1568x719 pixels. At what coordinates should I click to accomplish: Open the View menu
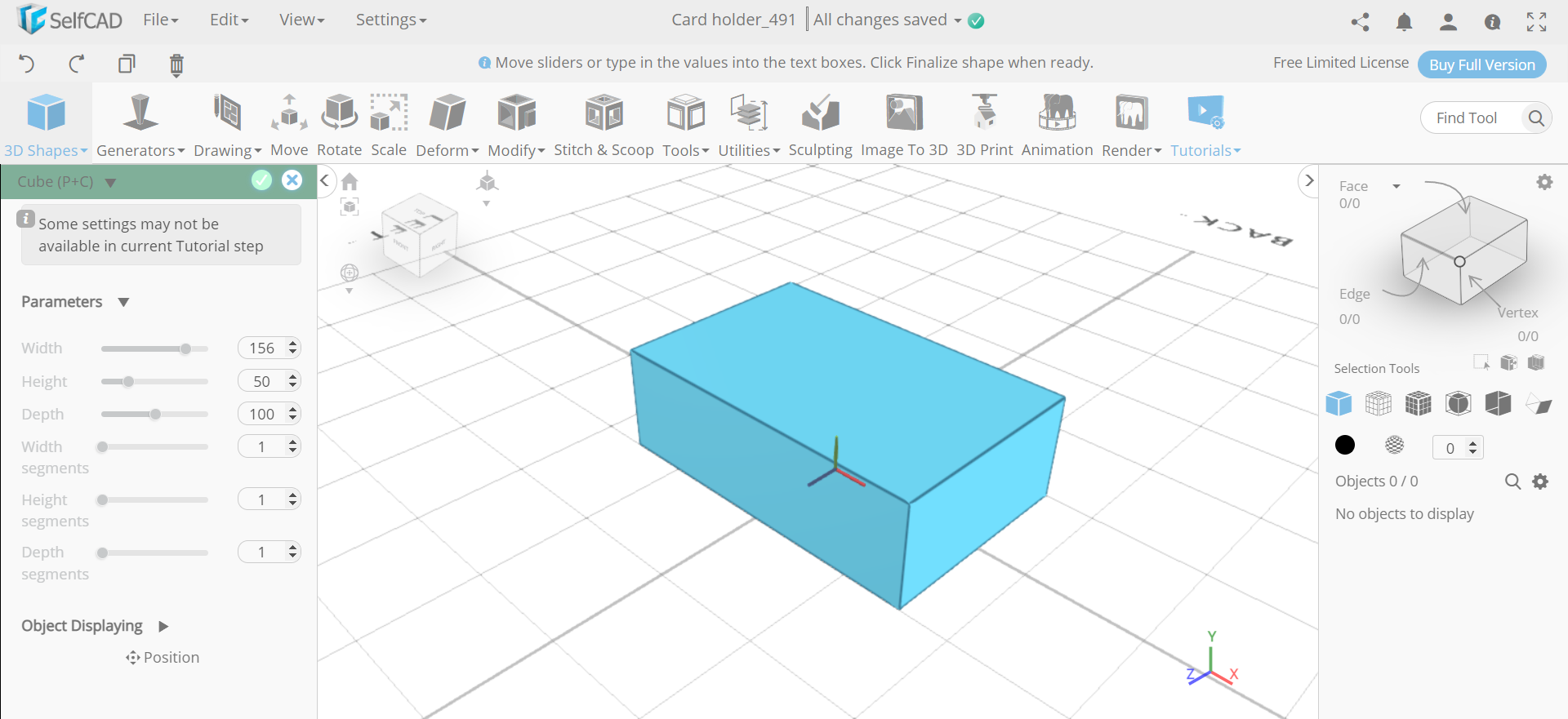coord(302,20)
